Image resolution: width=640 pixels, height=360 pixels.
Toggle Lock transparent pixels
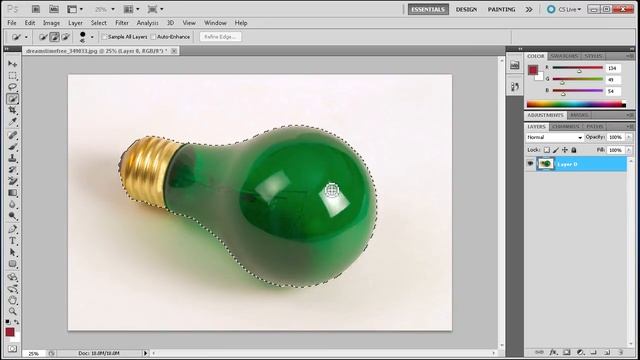pos(547,150)
